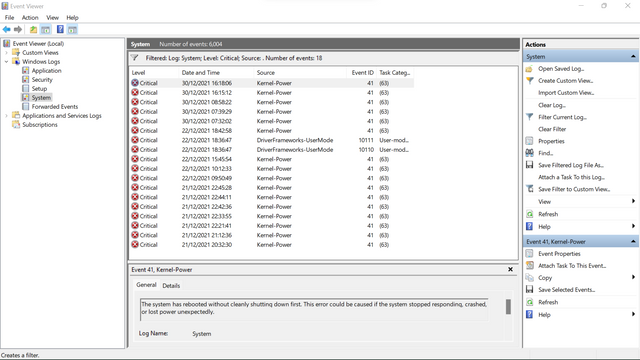Close the Event 41 preview pane
The width and height of the screenshot is (640, 360).
coord(510,269)
